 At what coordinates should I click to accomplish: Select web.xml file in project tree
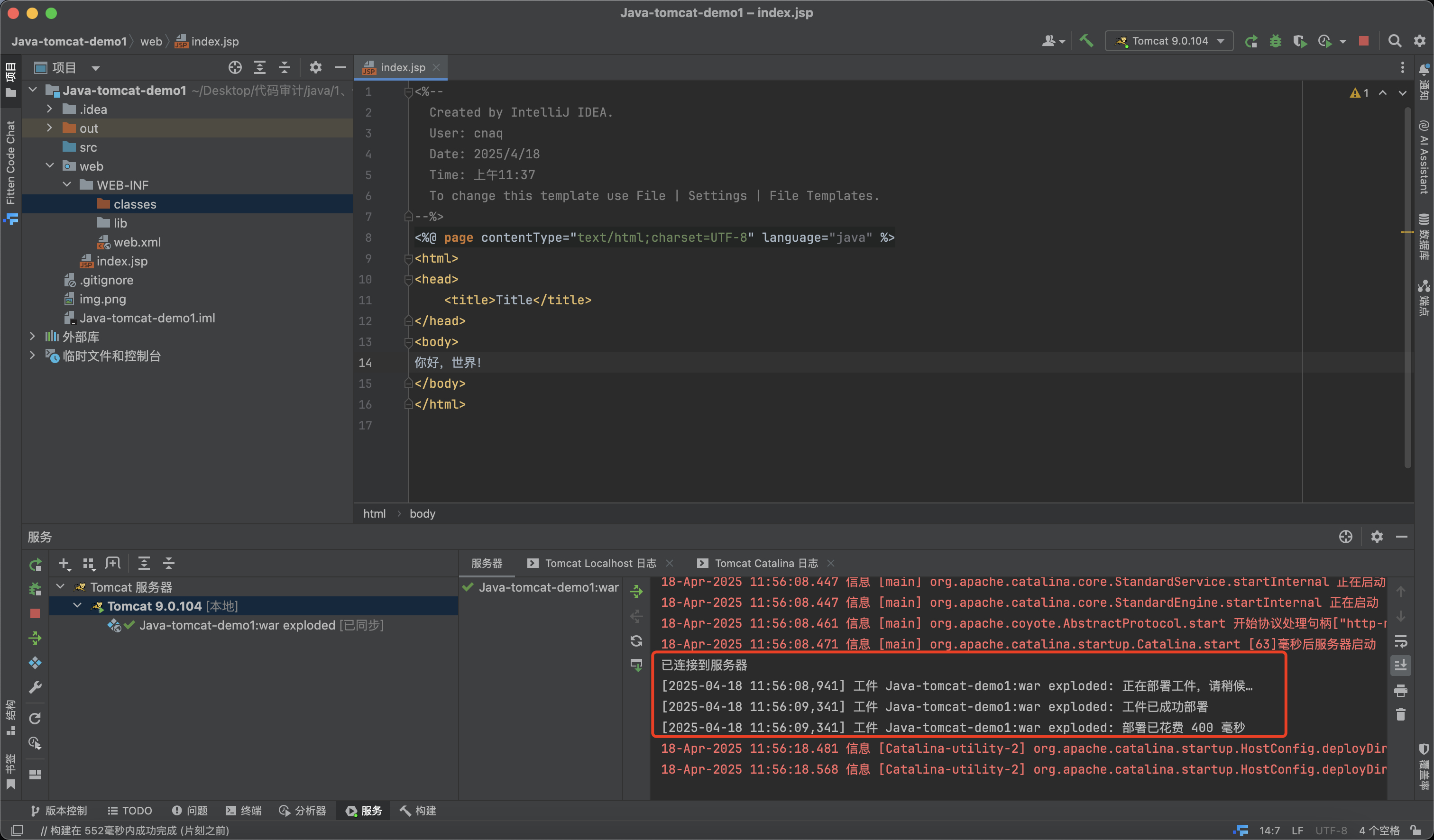coord(137,242)
